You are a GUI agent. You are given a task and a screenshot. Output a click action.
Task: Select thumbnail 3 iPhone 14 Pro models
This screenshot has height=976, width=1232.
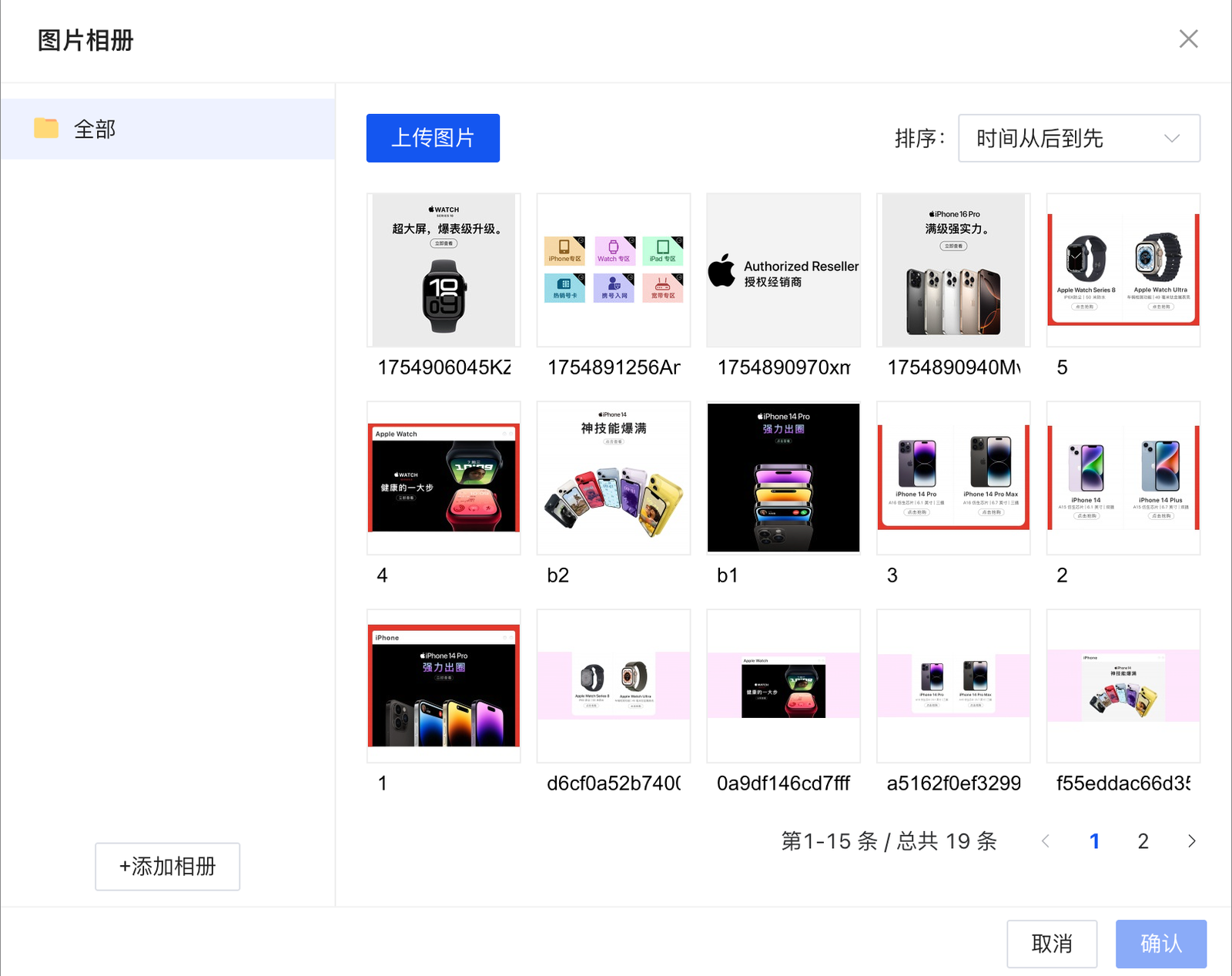coord(953,478)
